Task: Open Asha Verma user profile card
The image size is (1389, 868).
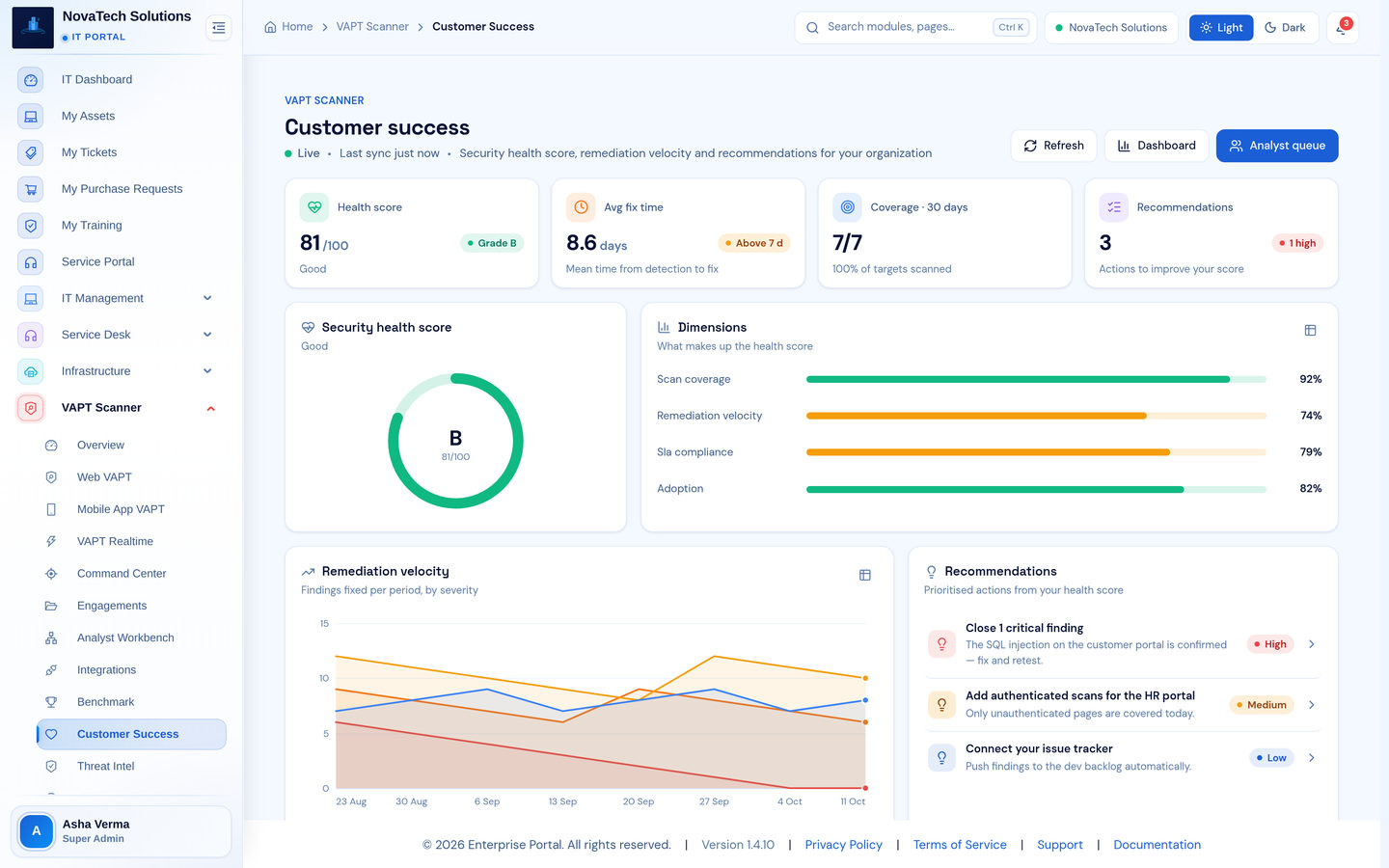Action: (x=121, y=831)
